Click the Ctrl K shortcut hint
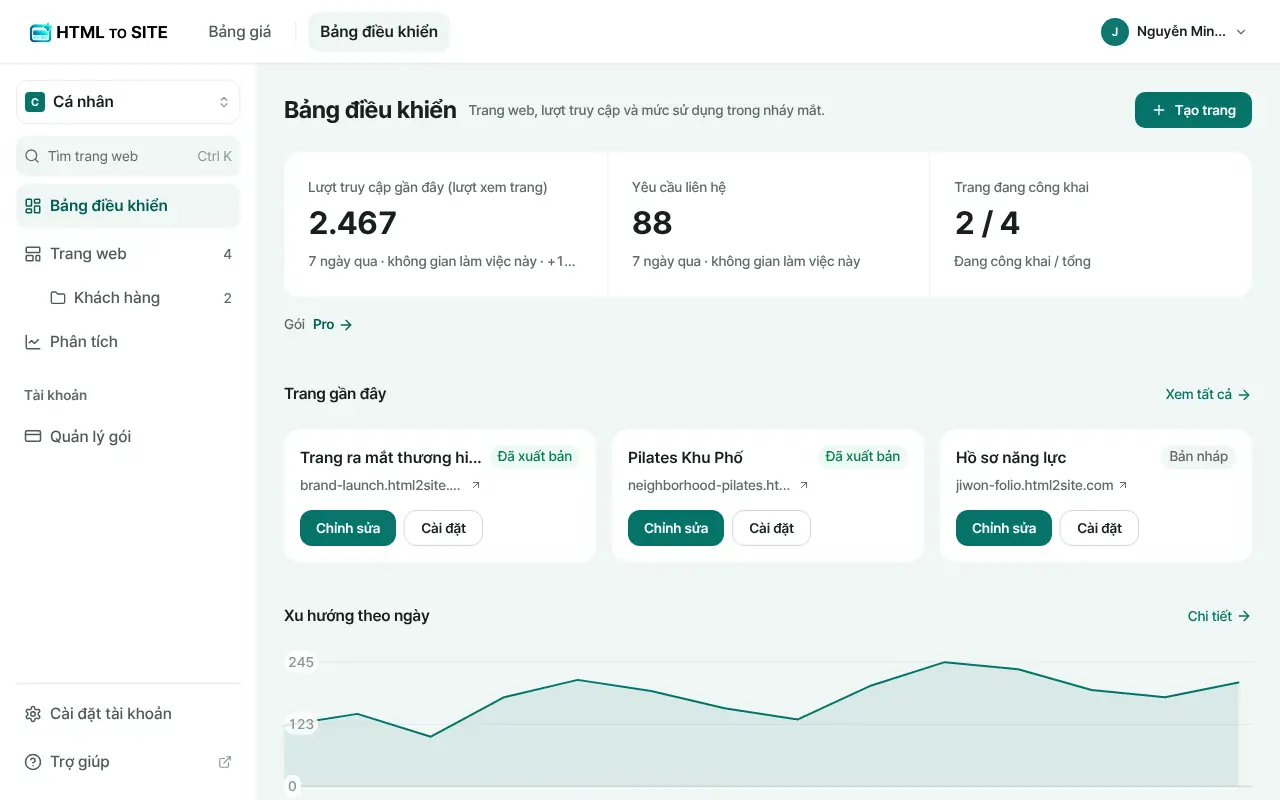 click(x=214, y=157)
